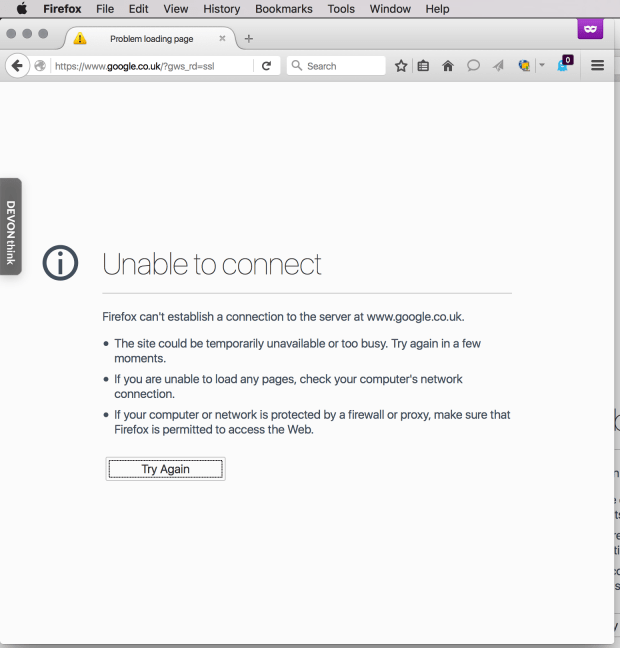Open the Bookmarks menu
Image resolution: width=620 pixels, height=648 pixels.
point(284,9)
